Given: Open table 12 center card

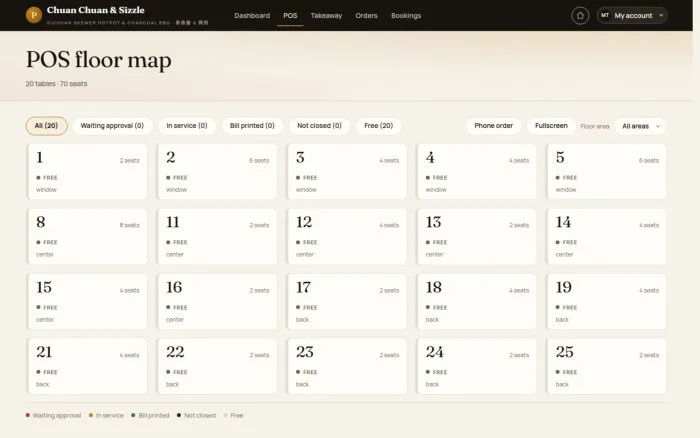Looking at the screenshot, I should (347, 236).
